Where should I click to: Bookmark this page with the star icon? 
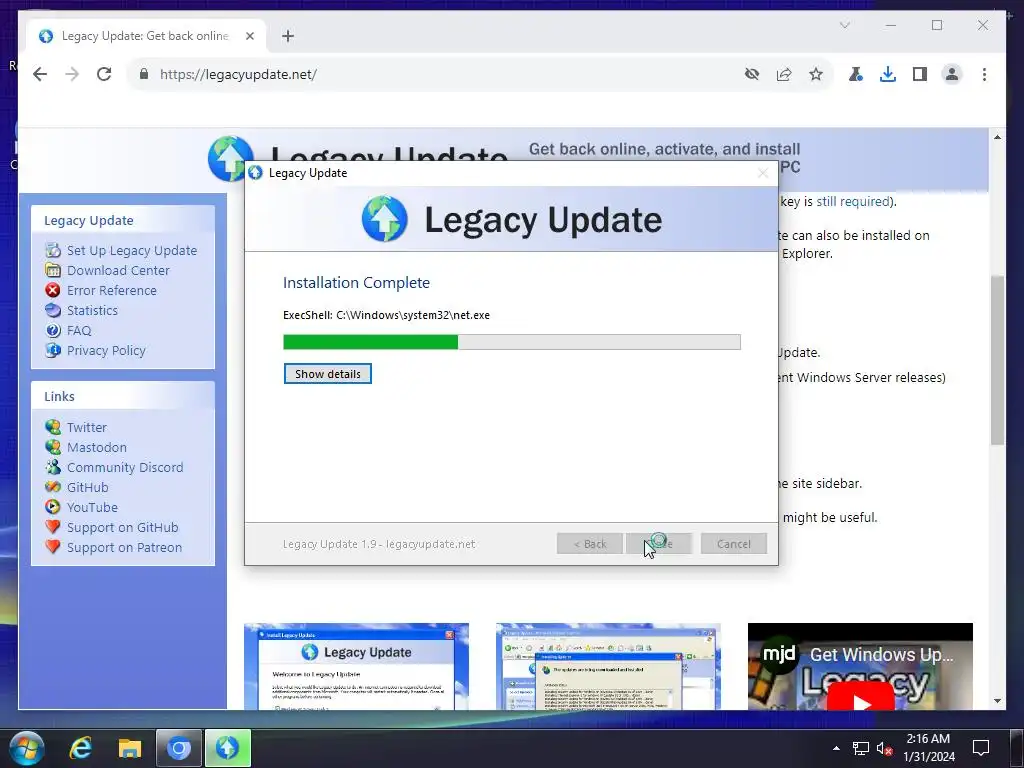(816, 74)
